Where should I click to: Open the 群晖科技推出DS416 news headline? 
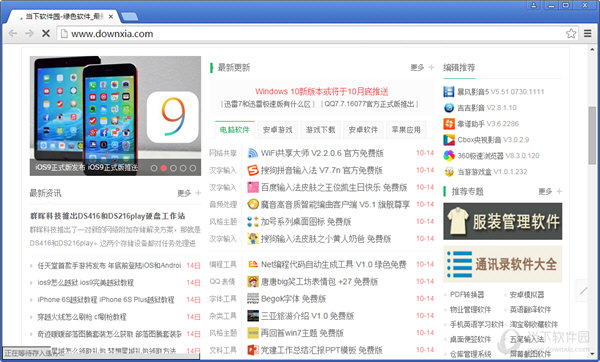[108, 216]
